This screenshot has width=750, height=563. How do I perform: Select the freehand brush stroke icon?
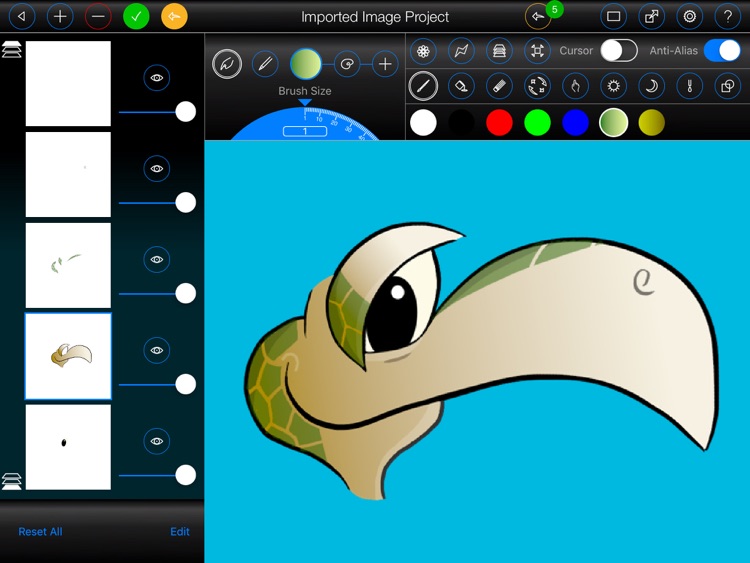[x=227, y=64]
